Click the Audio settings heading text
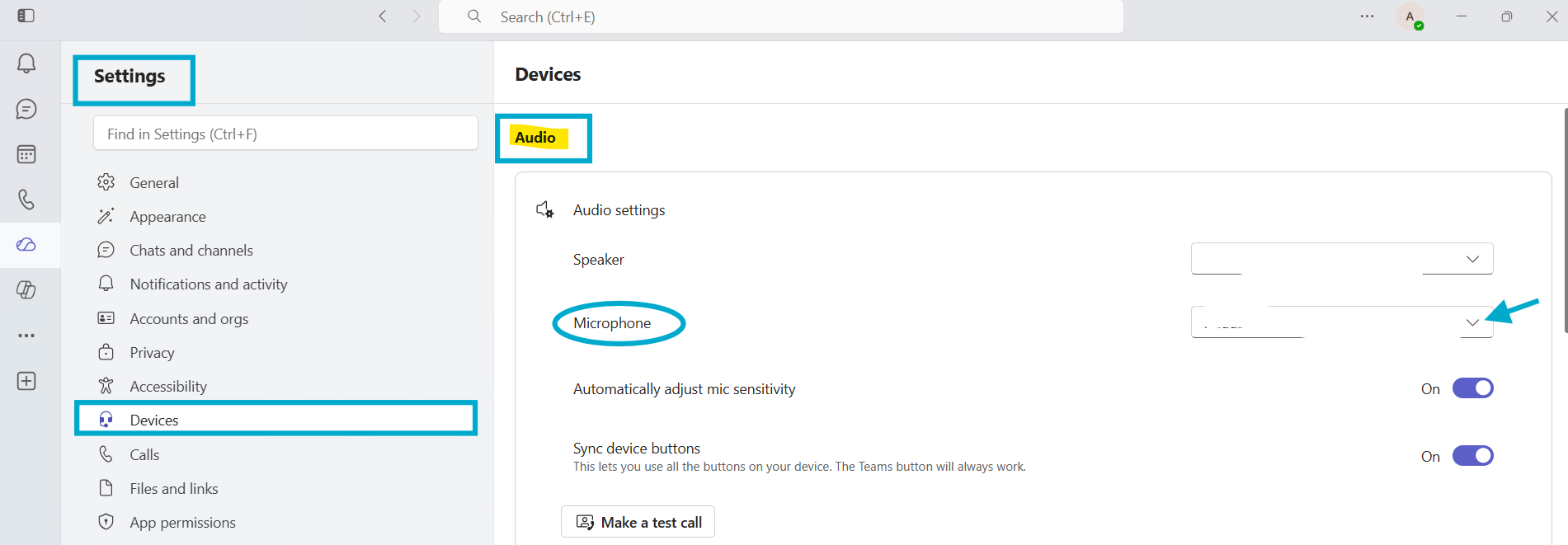Viewport: 1568px width, 545px height. click(x=619, y=210)
